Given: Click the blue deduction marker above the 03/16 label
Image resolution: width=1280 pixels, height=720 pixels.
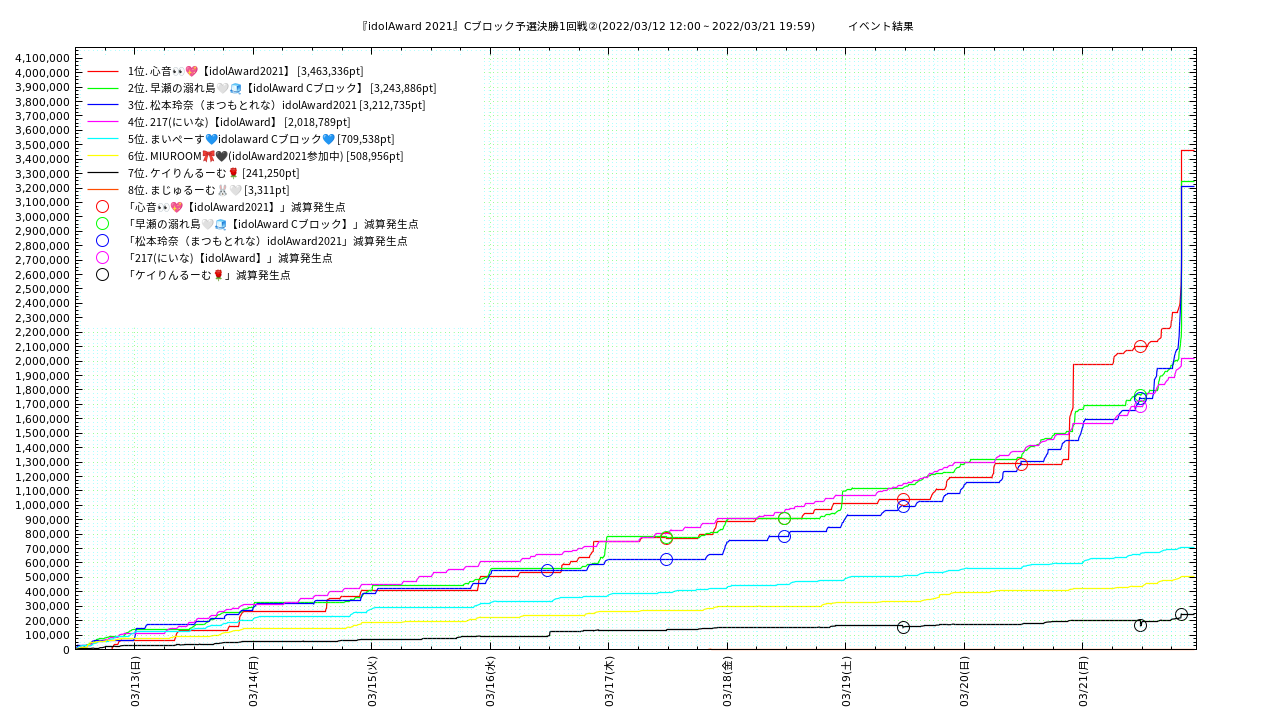Looking at the screenshot, I should [547, 570].
